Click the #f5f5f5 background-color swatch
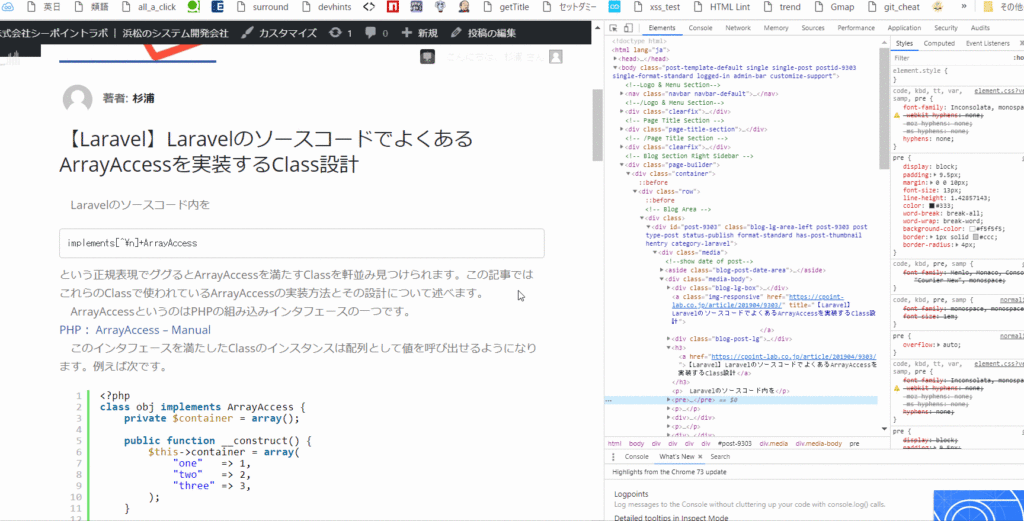This screenshot has width=1024, height=521. [971, 228]
